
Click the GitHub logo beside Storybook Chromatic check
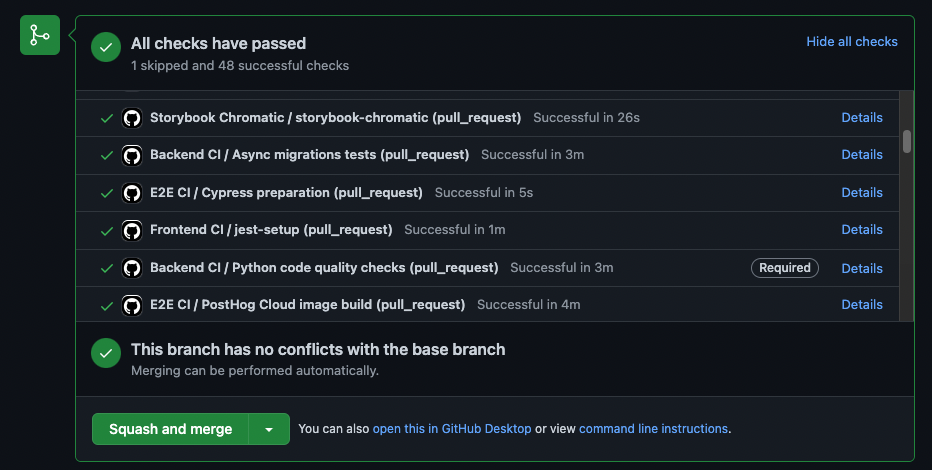pyautogui.click(x=131, y=118)
